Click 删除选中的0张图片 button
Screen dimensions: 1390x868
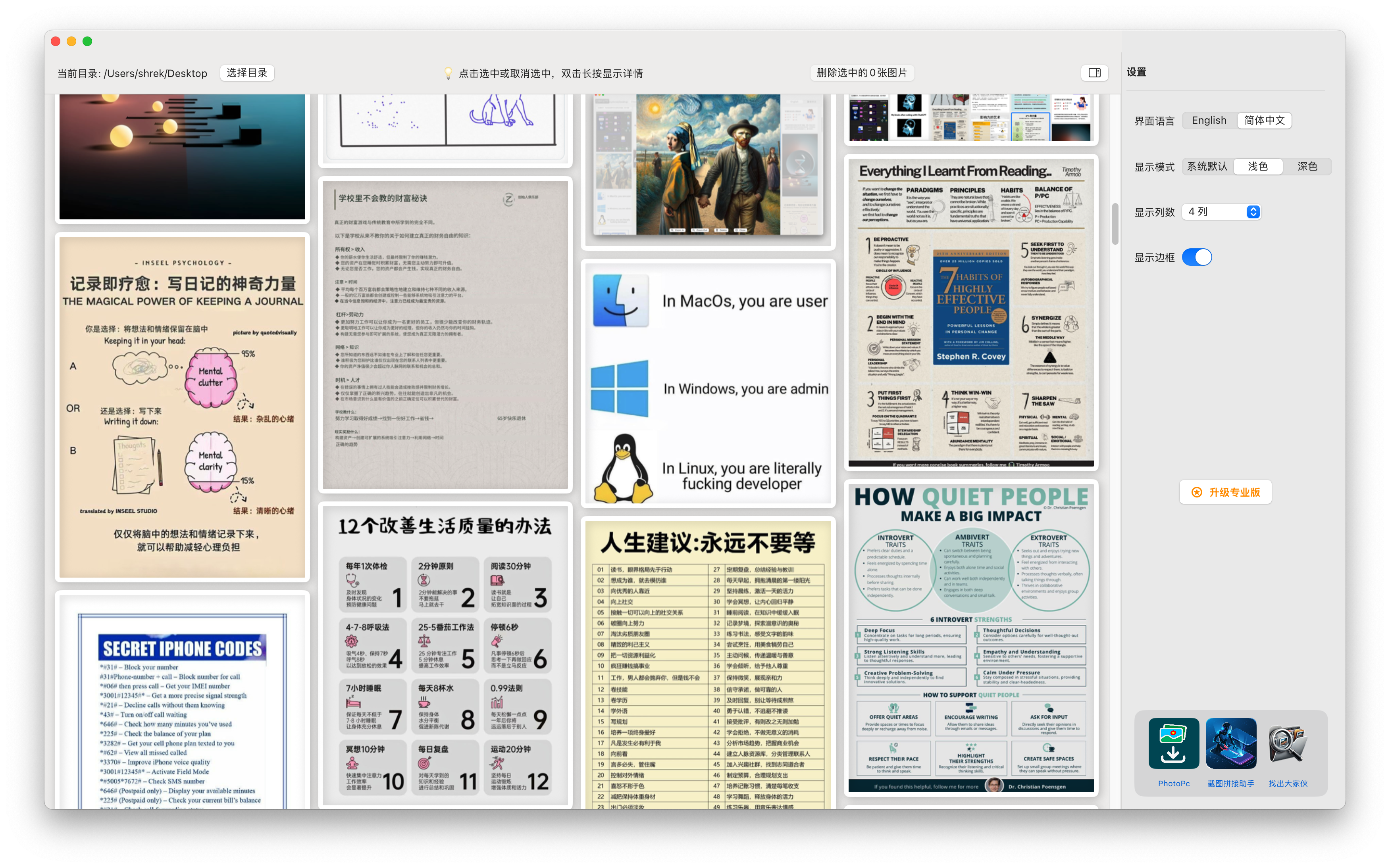coord(862,73)
